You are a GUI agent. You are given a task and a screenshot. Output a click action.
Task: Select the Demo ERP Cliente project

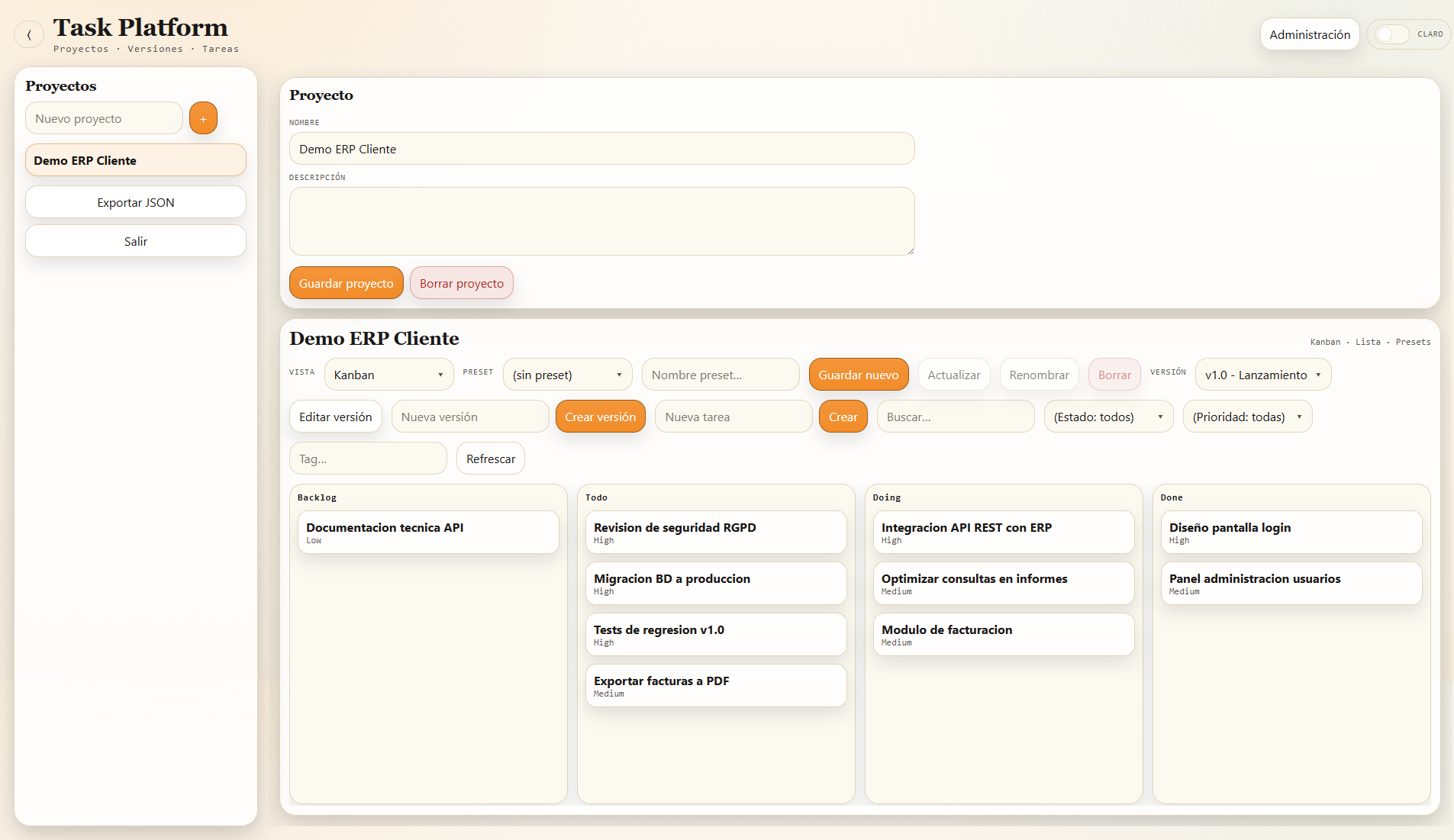tap(135, 159)
